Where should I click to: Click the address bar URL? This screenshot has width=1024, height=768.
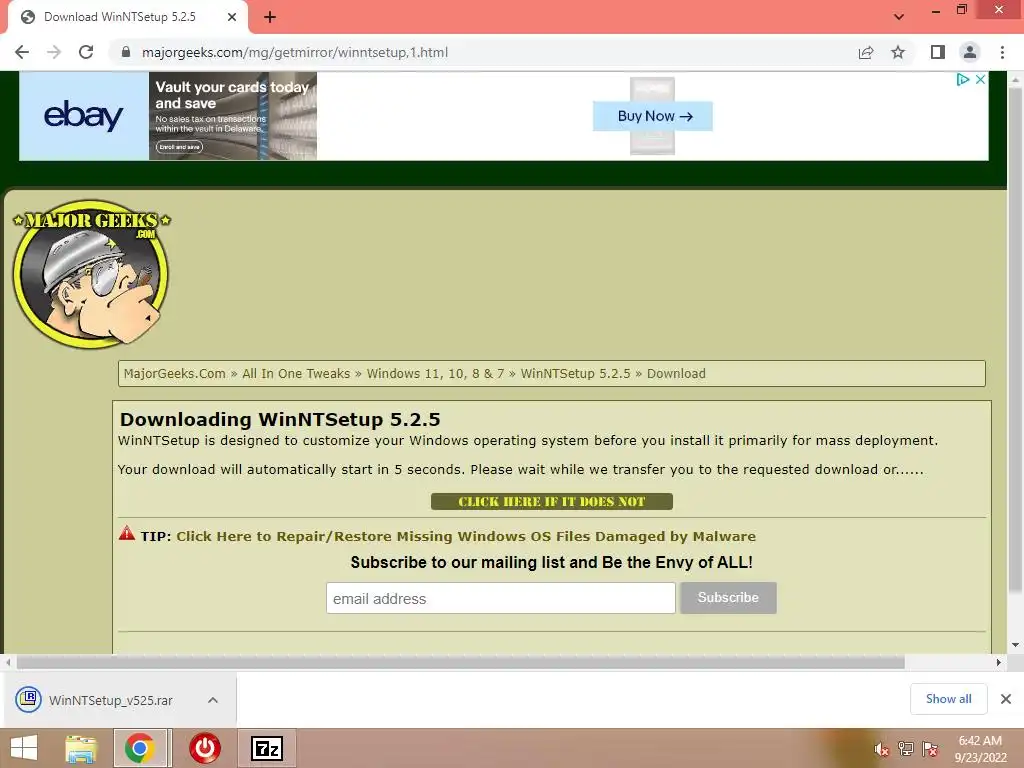tap(295, 52)
